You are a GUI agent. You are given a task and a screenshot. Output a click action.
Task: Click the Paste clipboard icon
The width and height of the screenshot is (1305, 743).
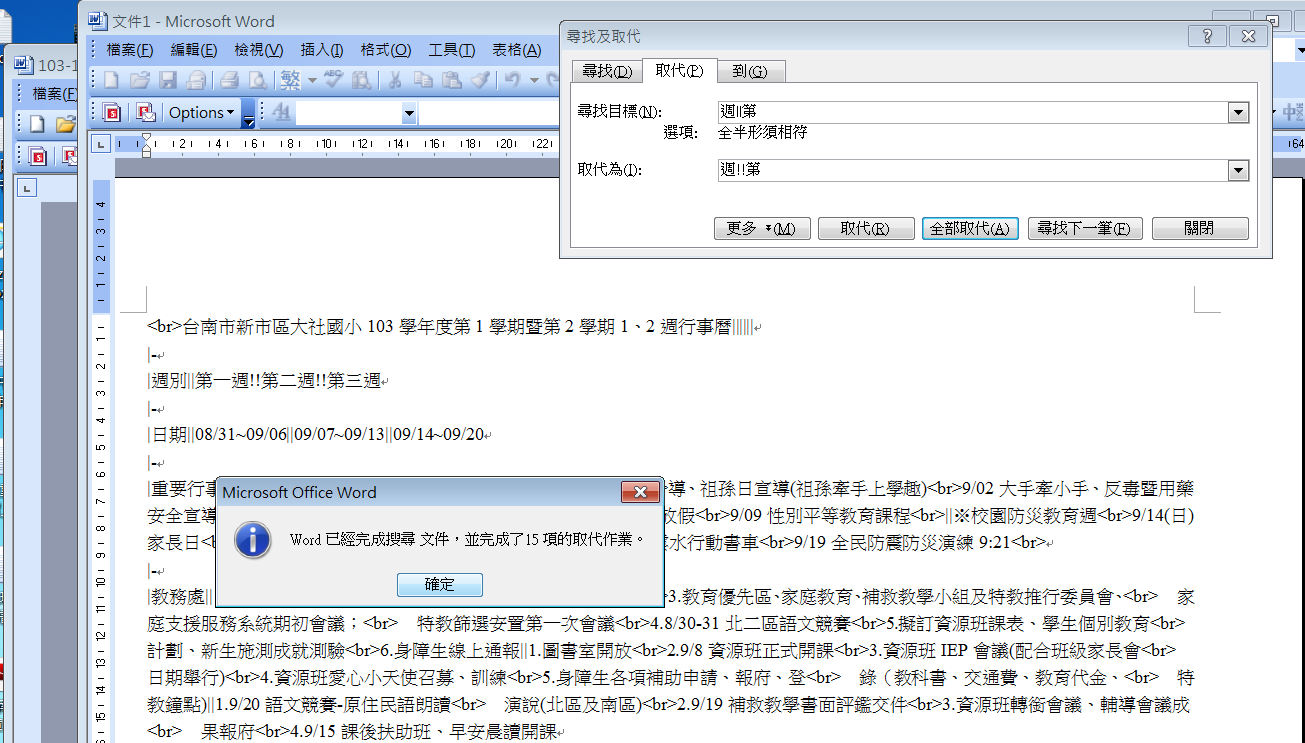tap(451, 80)
